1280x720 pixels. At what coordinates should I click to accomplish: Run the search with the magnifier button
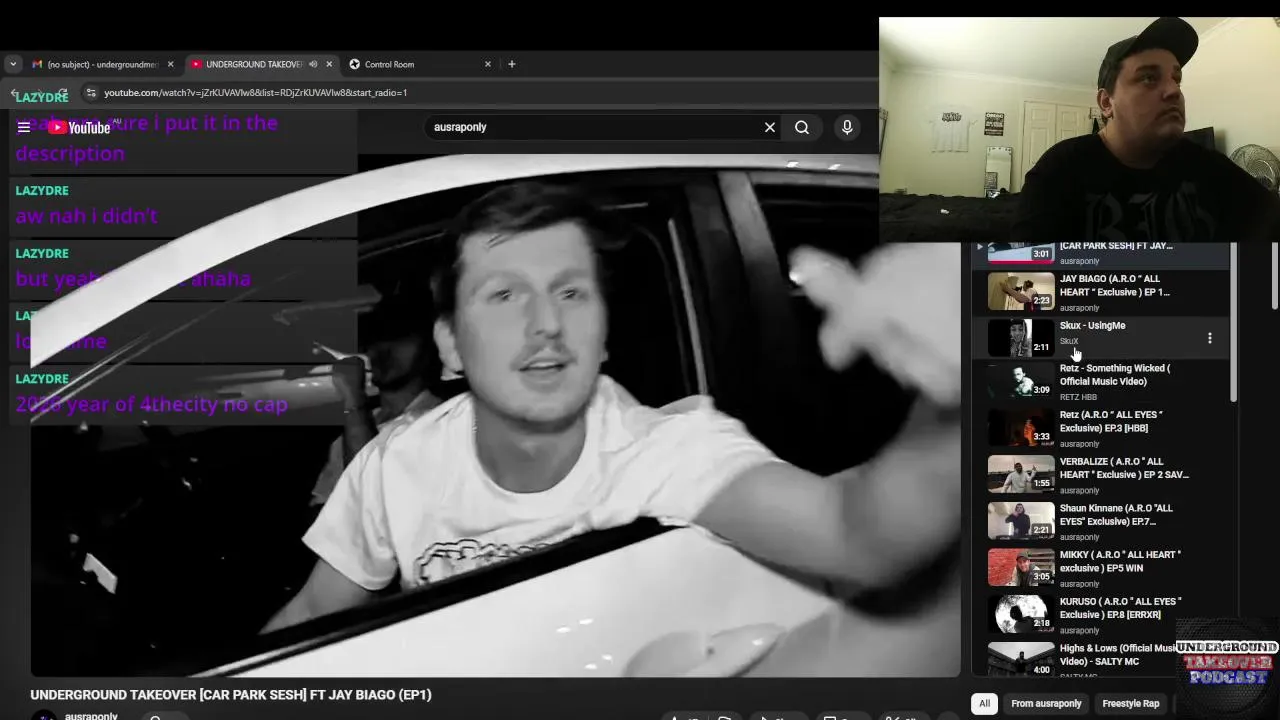pyautogui.click(x=802, y=127)
